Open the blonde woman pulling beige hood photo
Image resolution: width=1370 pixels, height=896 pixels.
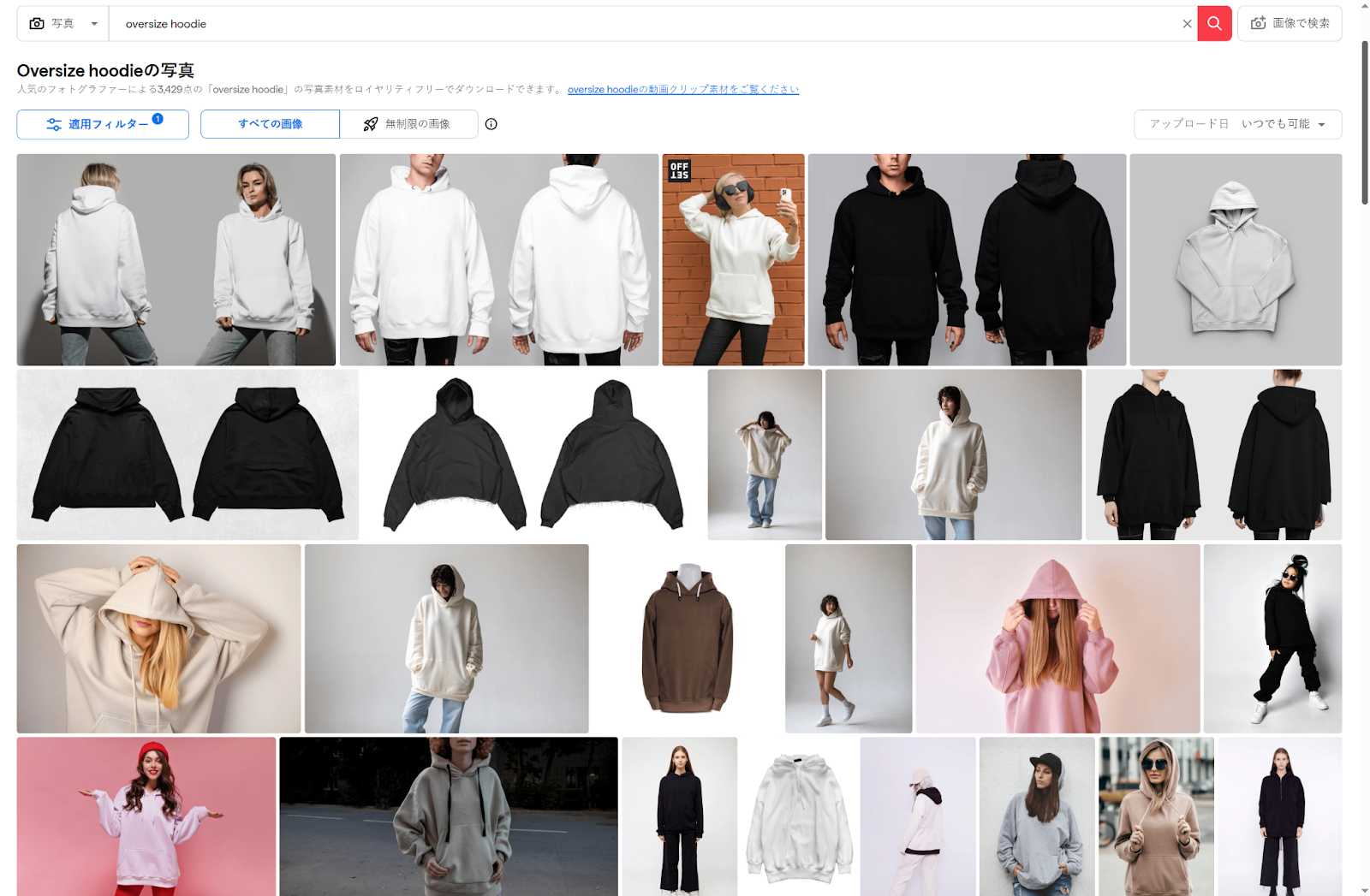point(158,638)
